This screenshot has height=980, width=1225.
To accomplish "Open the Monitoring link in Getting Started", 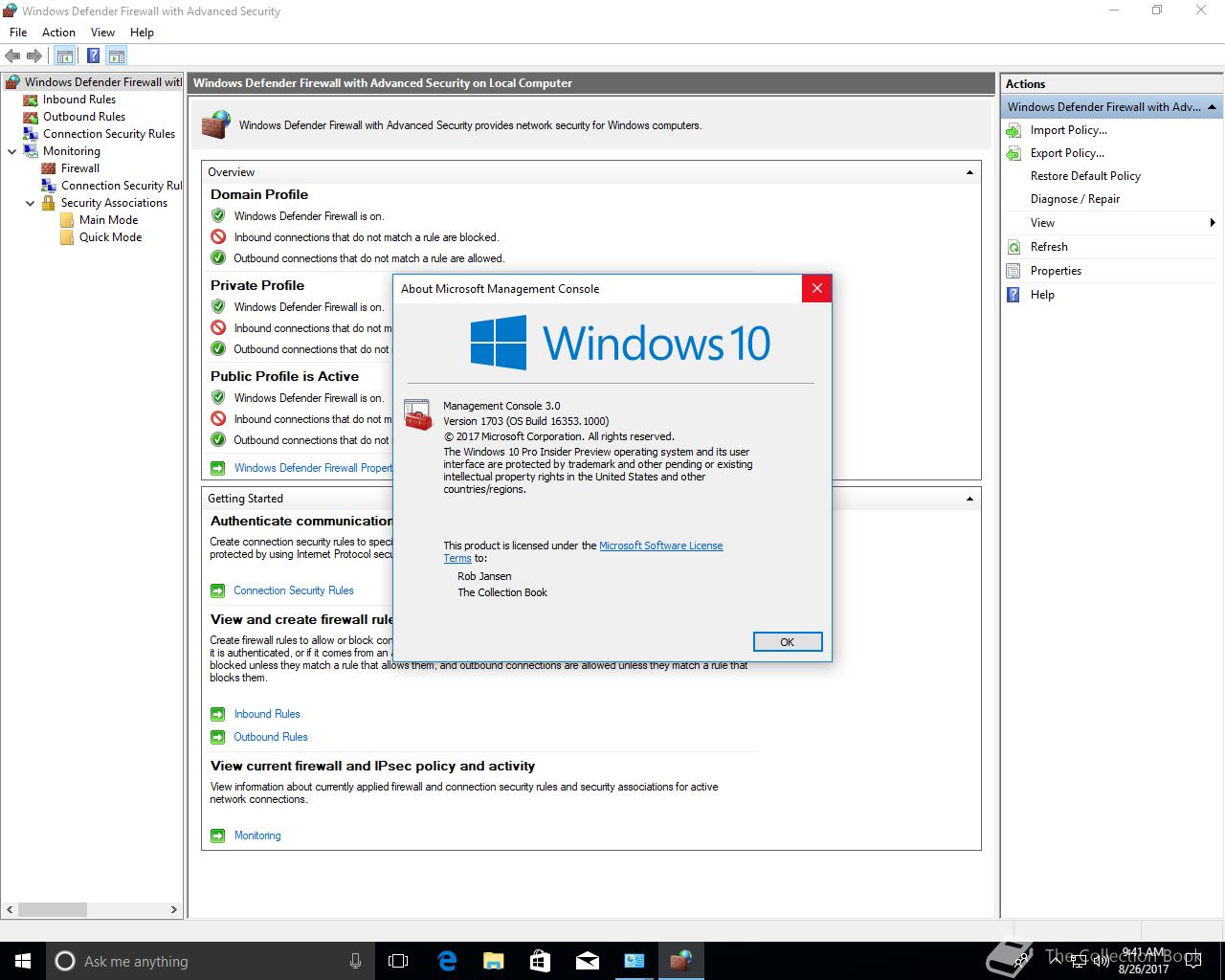I will (x=257, y=835).
